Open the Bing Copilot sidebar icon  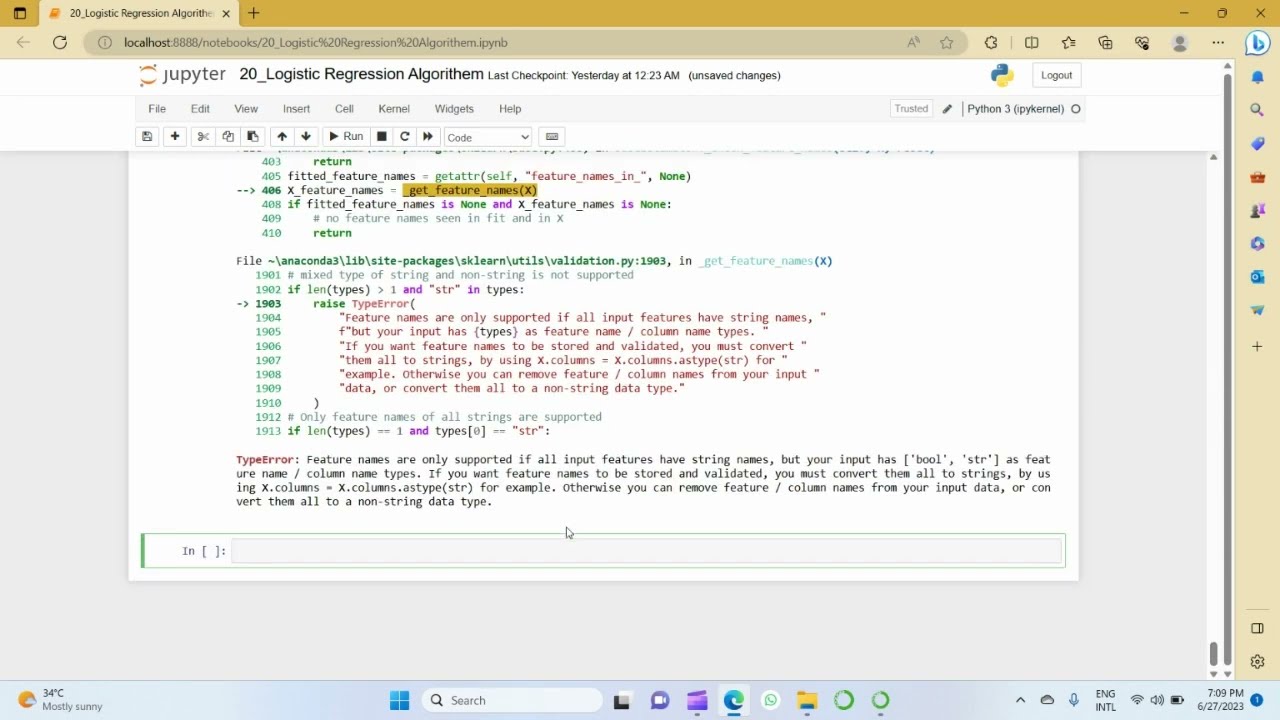coord(1258,43)
